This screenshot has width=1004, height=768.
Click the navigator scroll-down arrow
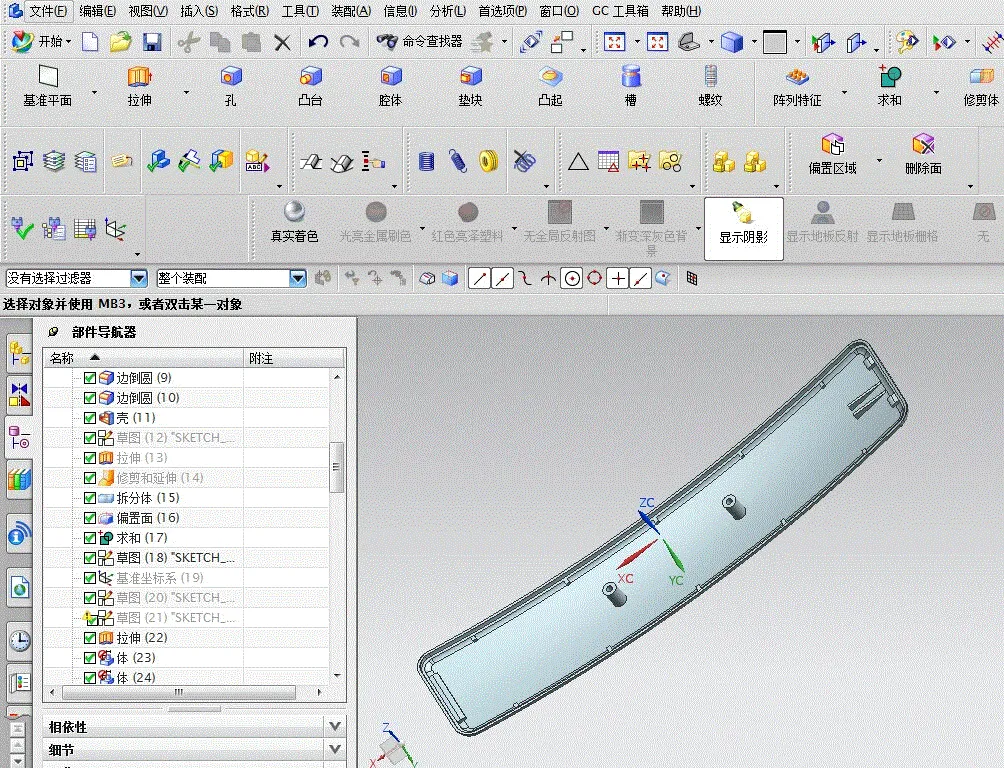tap(337, 676)
